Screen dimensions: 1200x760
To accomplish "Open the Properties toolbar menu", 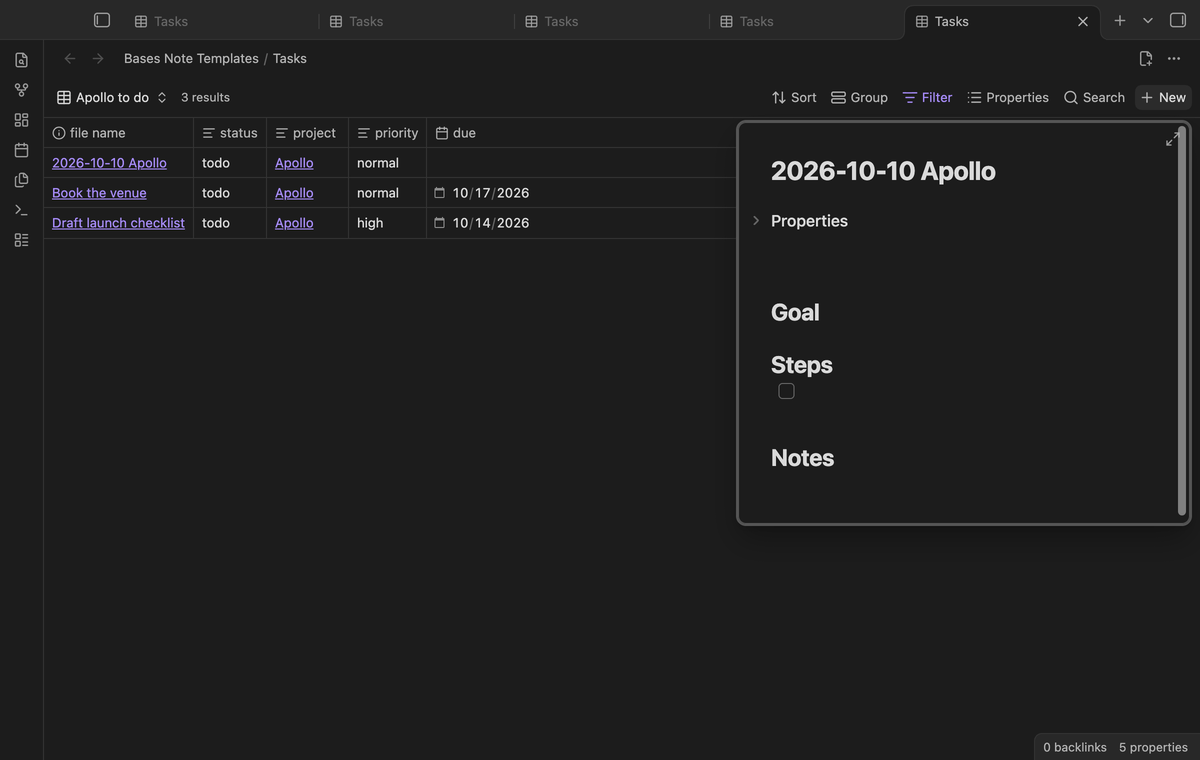I will (x=1008, y=97).
